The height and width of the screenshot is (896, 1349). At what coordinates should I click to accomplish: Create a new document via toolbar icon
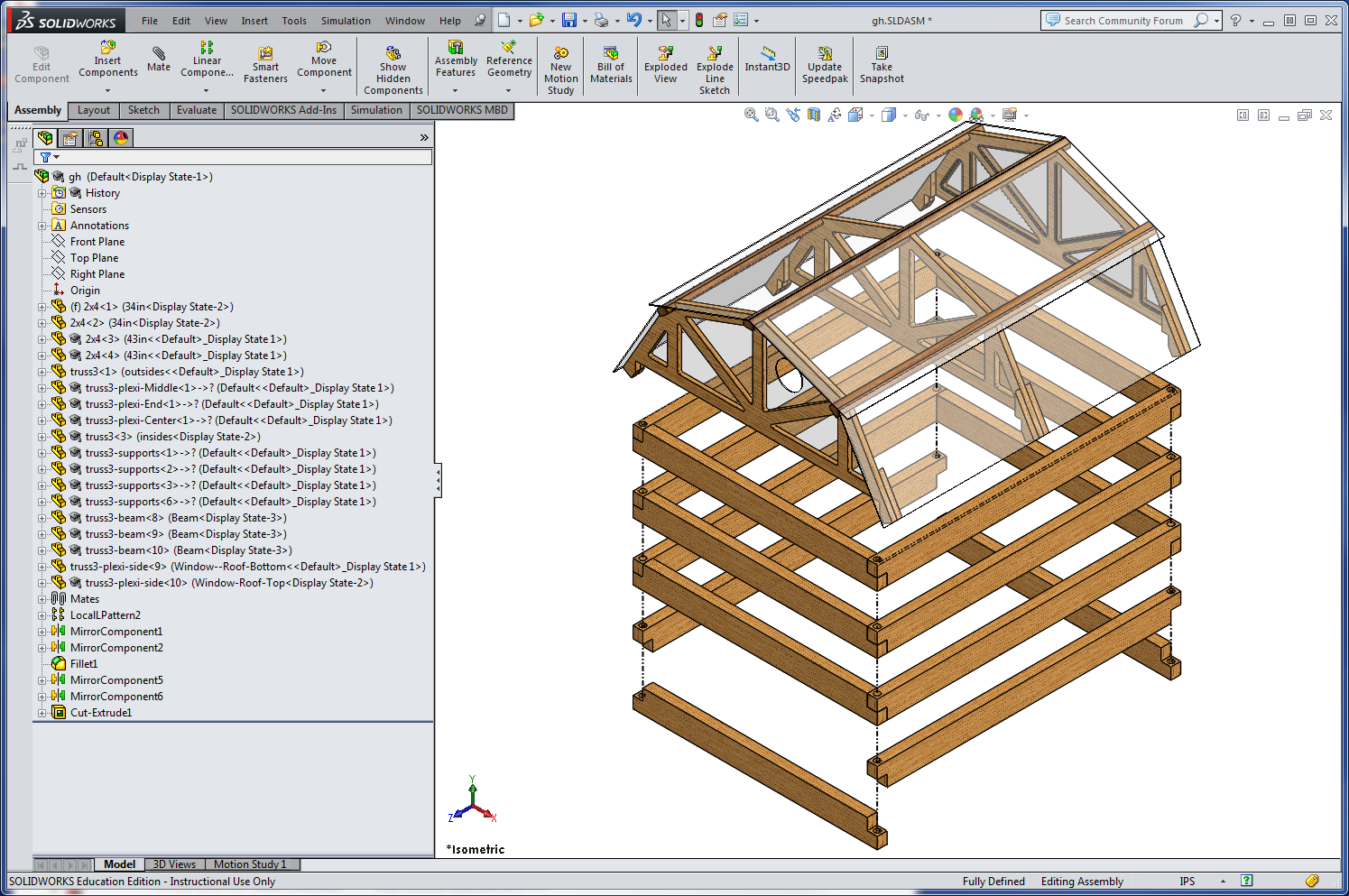click(504, 20)
